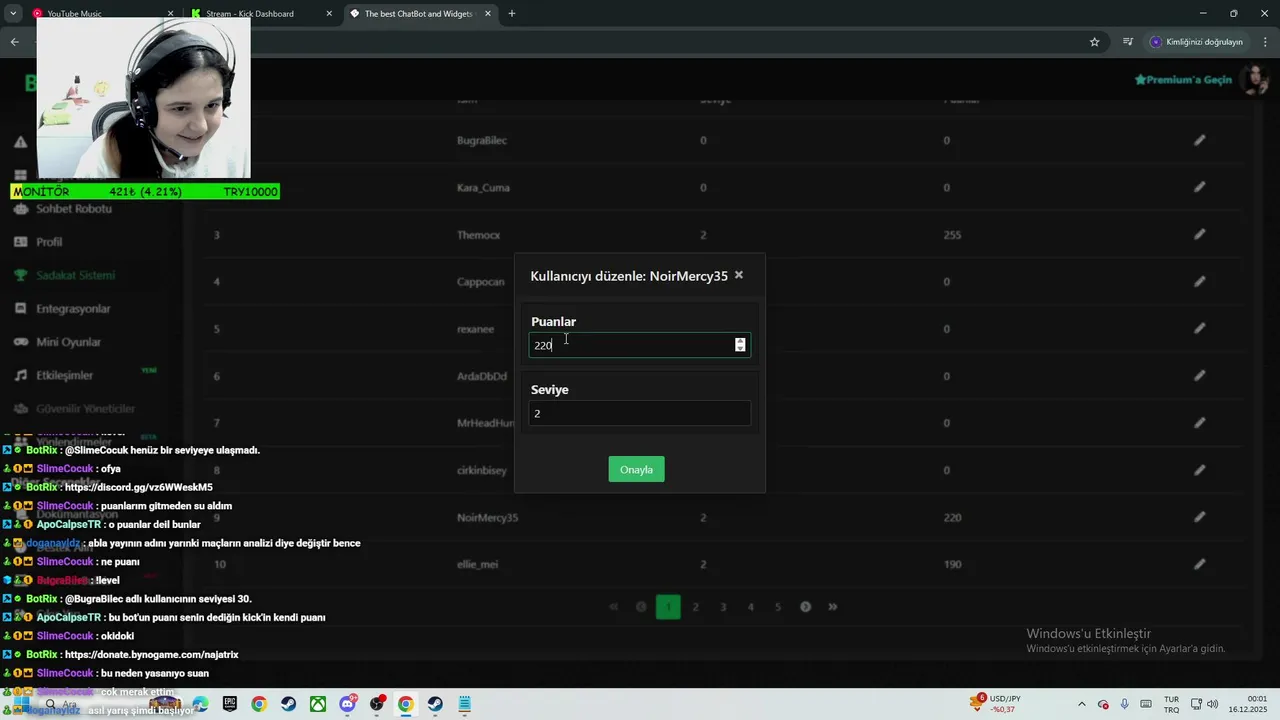Open the tab search dropdown arrow
1280x720 pixels.
point(13,14)
